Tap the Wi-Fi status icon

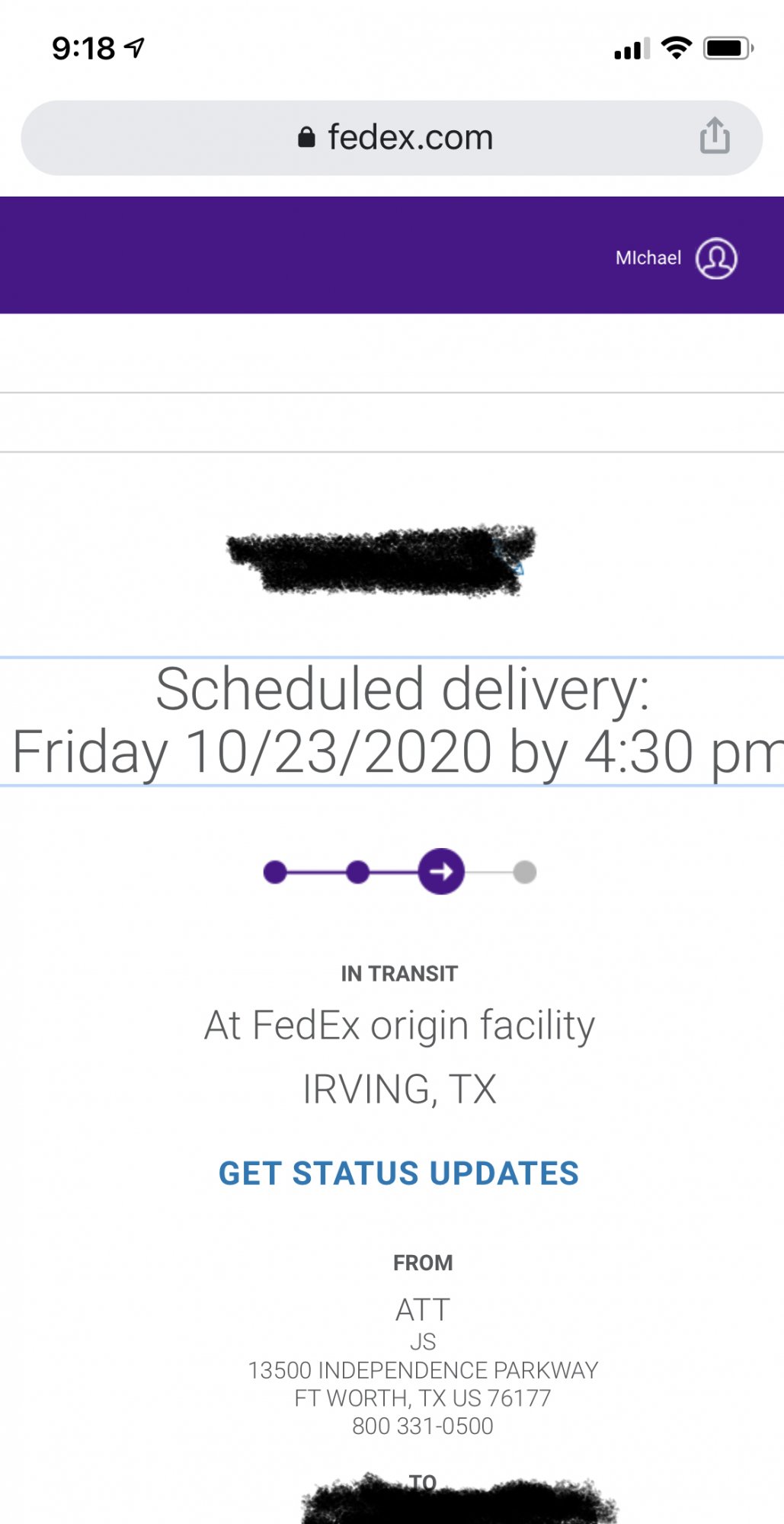point(676,48)
